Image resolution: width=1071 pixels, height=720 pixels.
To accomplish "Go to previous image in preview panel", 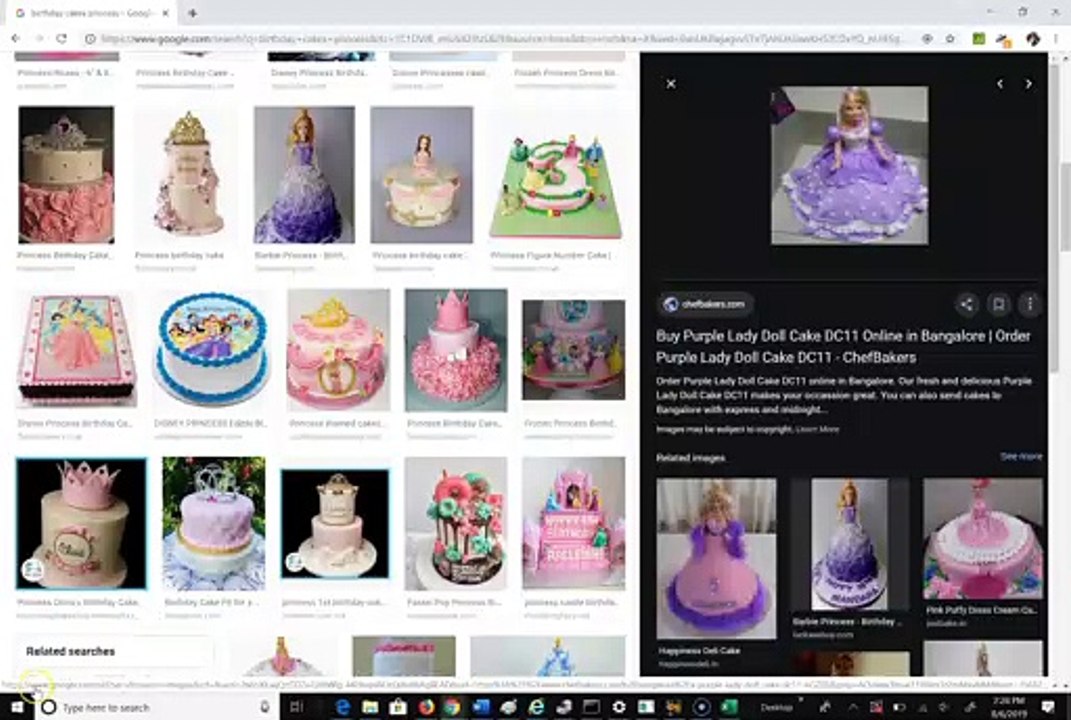I will pyautogui.click(x=1000, y=83).
